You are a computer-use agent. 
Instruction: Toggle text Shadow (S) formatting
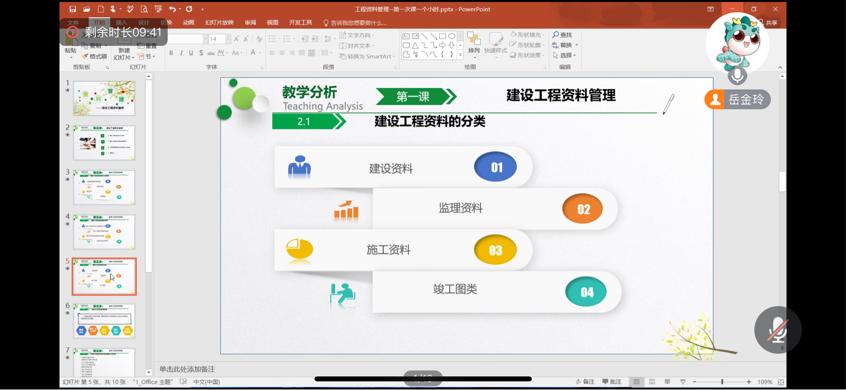201,53
